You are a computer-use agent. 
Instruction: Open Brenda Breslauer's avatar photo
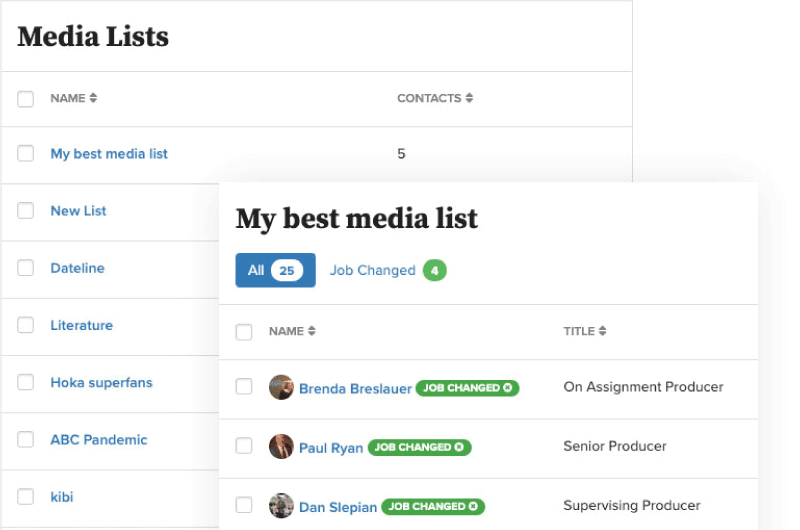281,387
